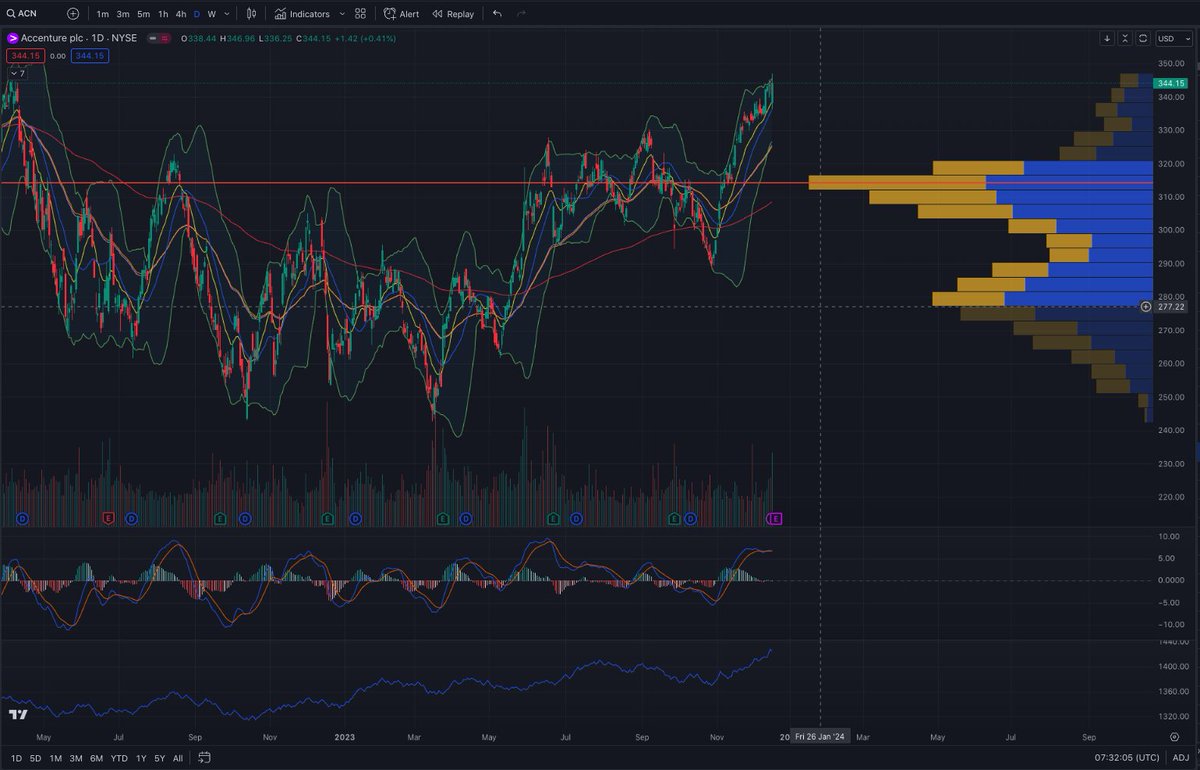The width and height of the screenshot is (1200, 770).
Task: Click the Replay button
Action: tap(453, 14)
